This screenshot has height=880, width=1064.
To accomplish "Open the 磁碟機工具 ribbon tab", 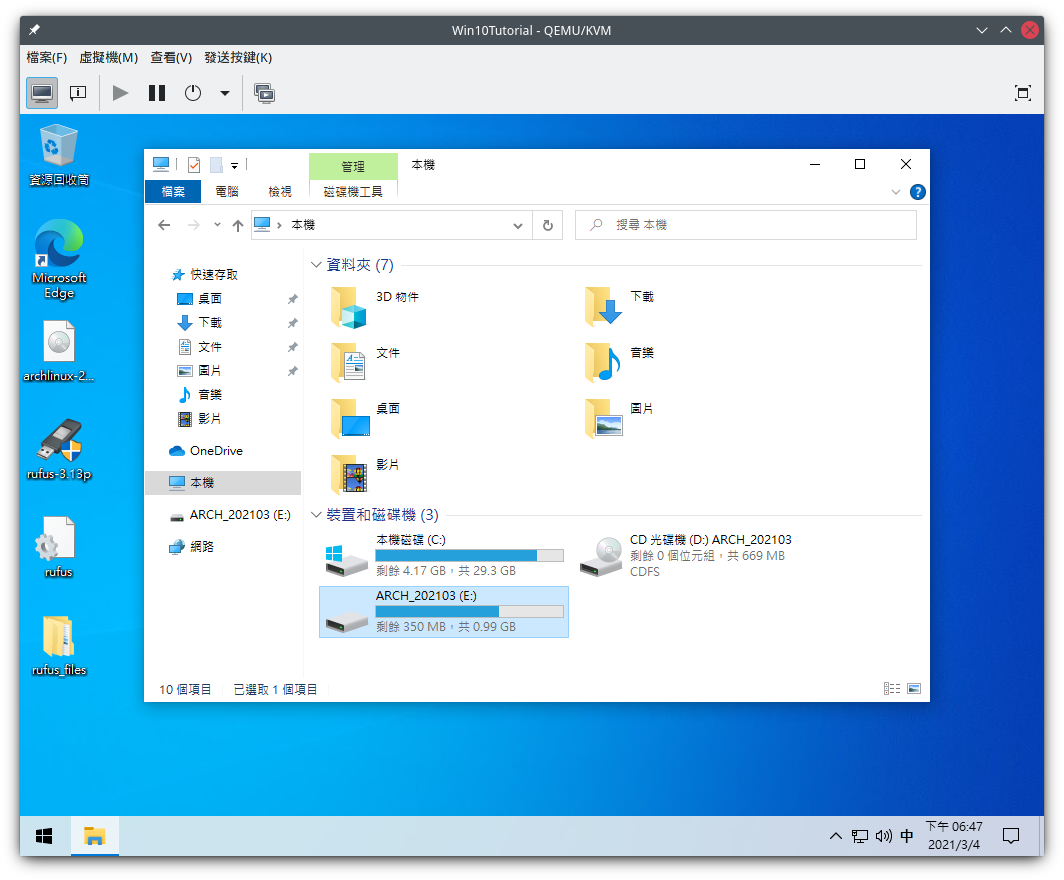I will tap(353, 192).
